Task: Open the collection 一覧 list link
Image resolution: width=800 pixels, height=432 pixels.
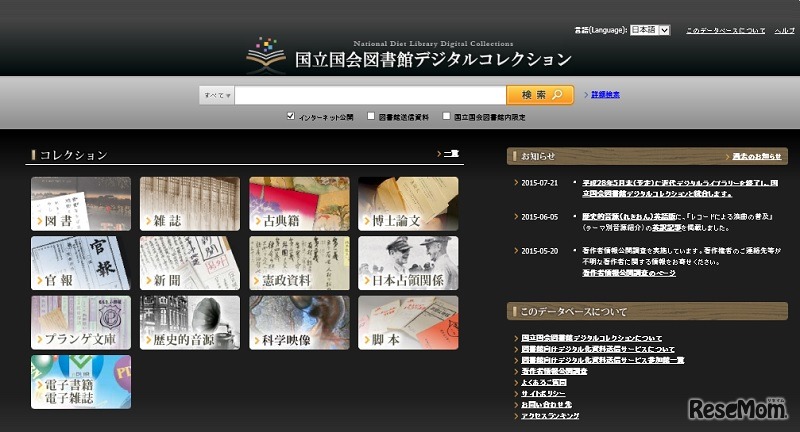Action: [x=451, y=154]
